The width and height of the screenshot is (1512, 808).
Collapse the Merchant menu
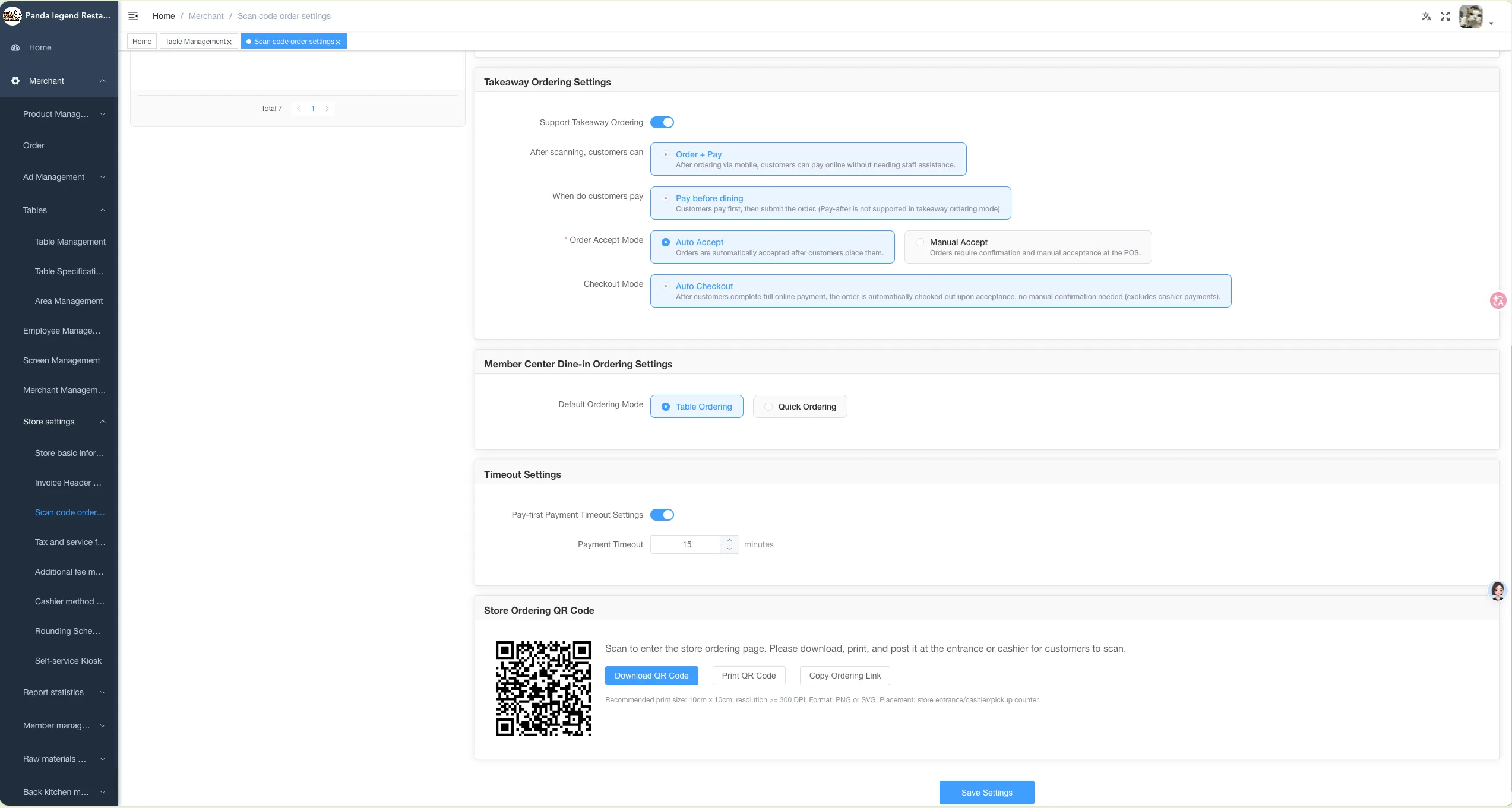pos(103,81)
